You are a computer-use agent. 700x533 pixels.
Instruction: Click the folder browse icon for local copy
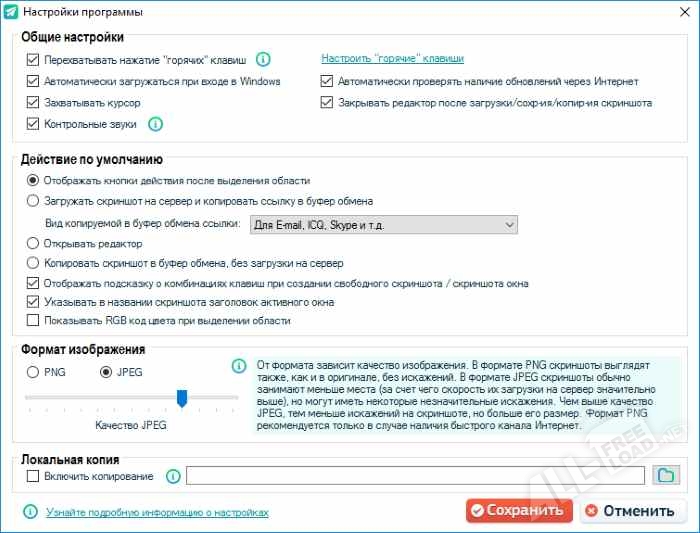[665, 476]
